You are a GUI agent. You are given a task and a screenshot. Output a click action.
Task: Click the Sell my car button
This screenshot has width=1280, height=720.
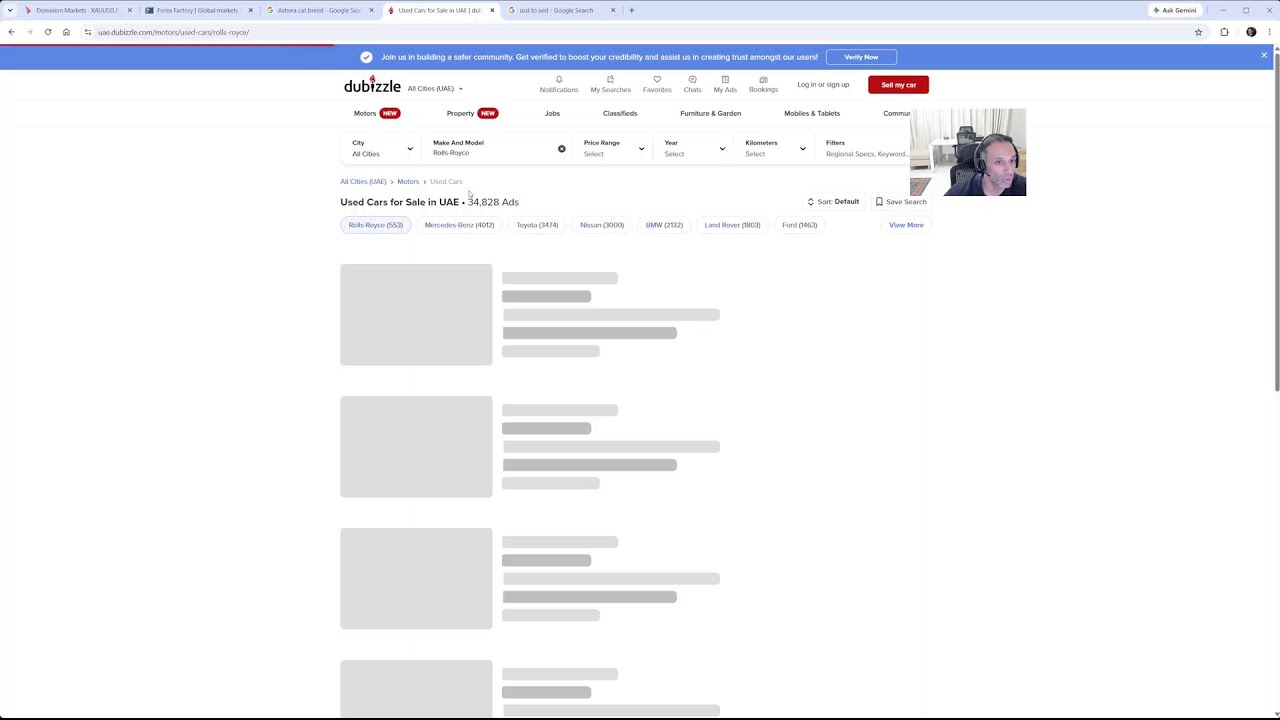(x=898, y=85)
